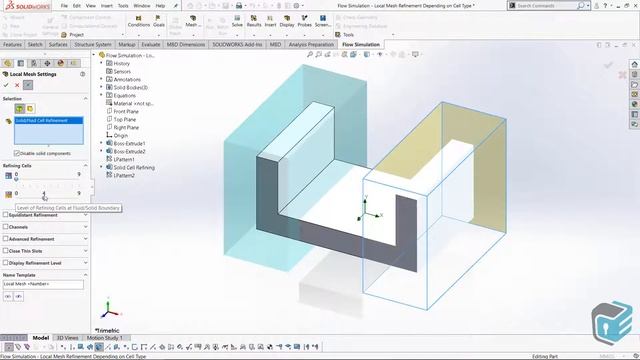
Task: Enable Close Thin Slots checkbox
Action: point(5,251)
